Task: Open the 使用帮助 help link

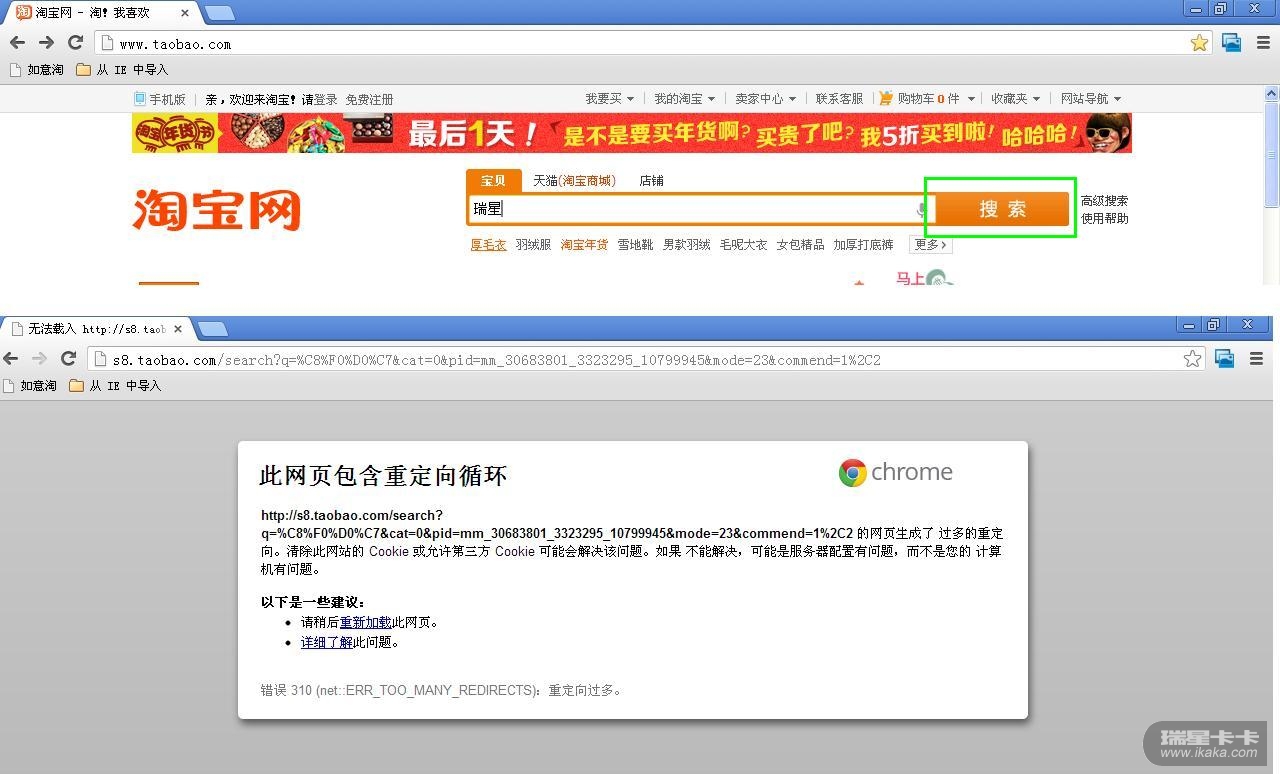Action: [1104, 219]
